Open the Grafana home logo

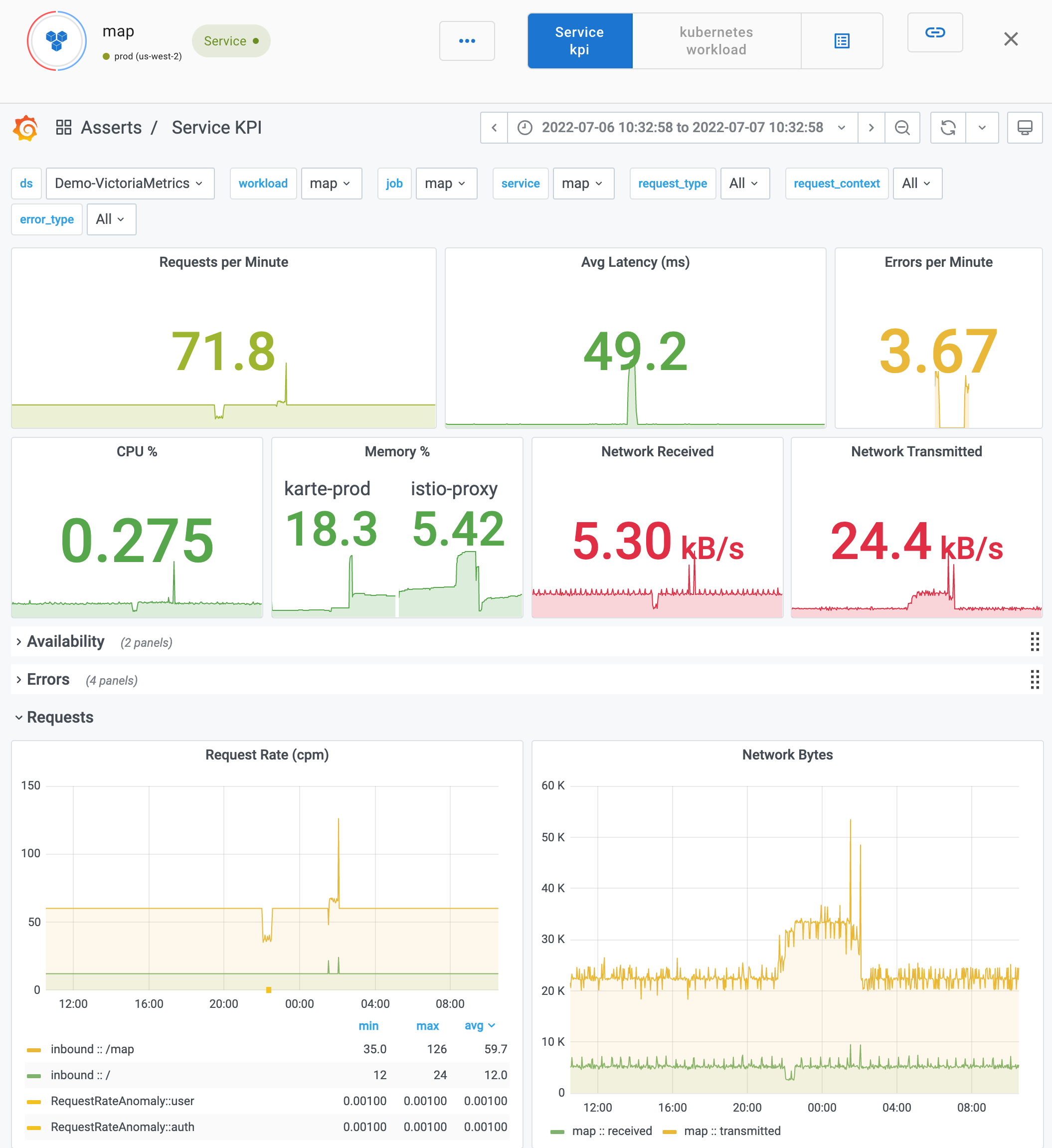25,128
